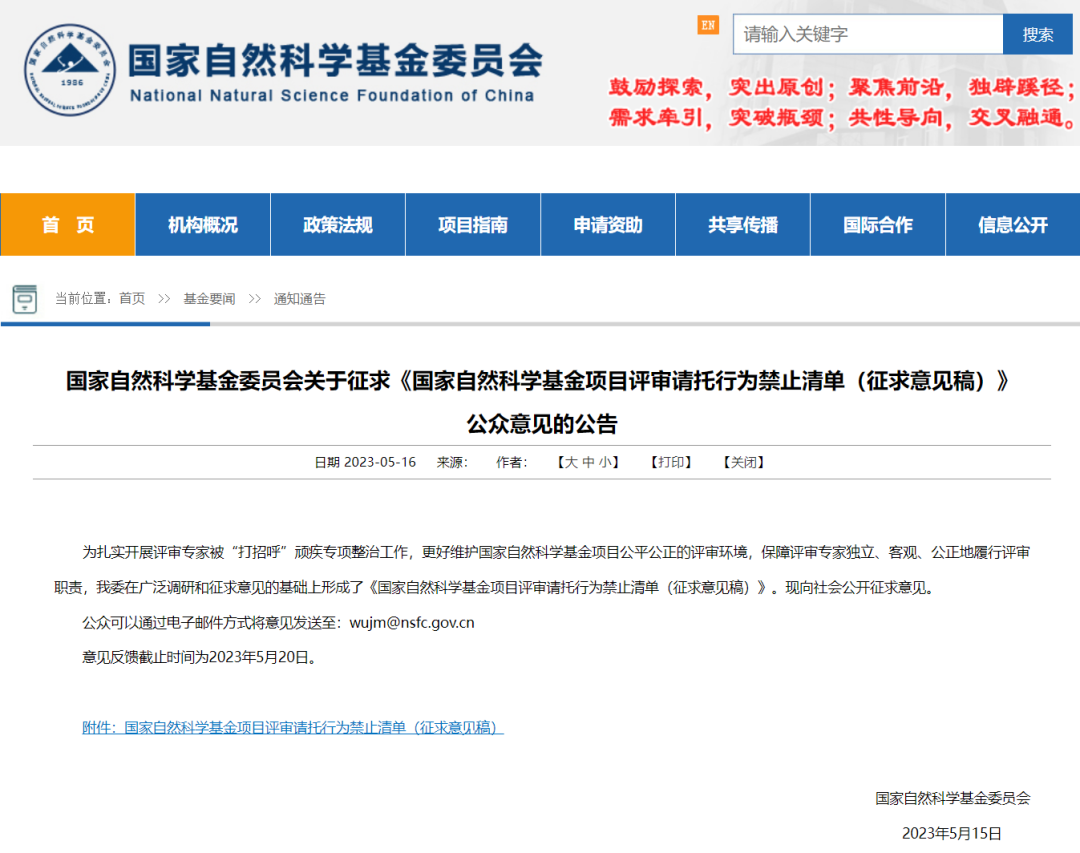Click 基金要闻 breadcrumb link

pos(209,299)
